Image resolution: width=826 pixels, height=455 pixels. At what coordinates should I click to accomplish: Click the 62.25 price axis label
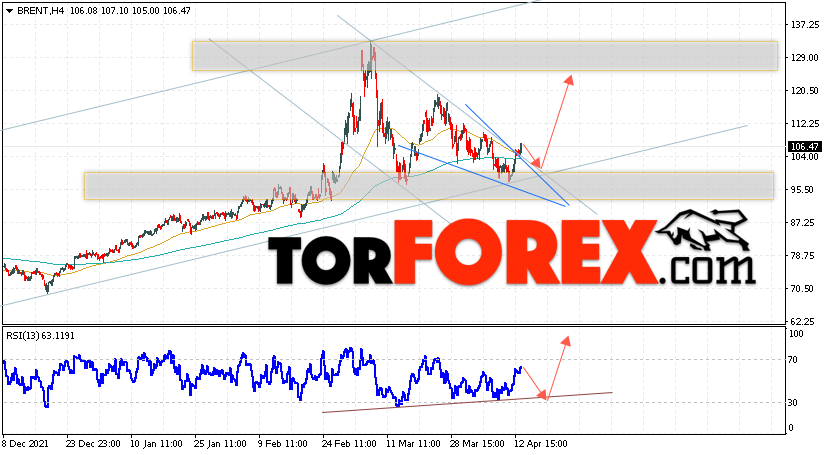pyautogui.click(x=804, y=321)
